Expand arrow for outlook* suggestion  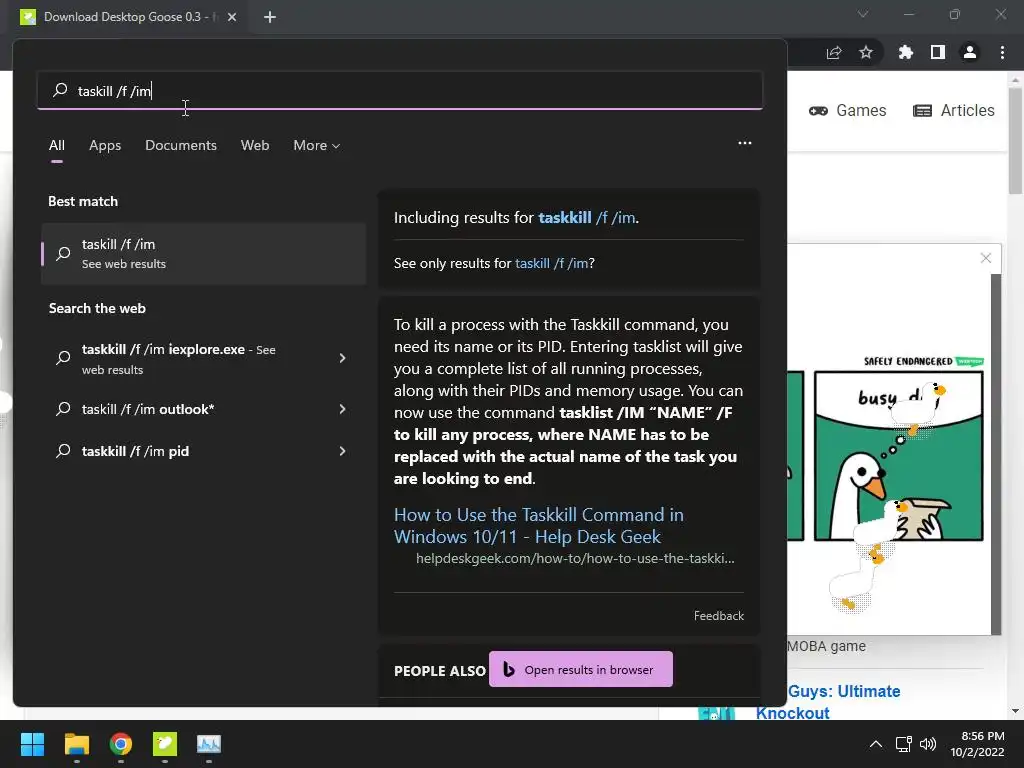coord(342,409)
